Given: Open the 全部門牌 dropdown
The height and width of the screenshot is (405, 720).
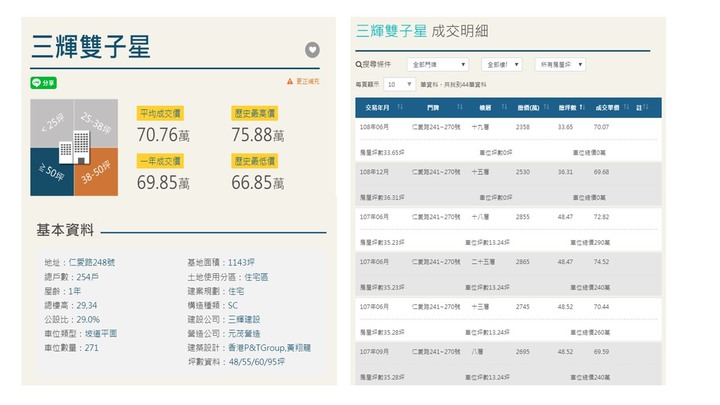Looking at the screenshot, I should pos(437,64).
